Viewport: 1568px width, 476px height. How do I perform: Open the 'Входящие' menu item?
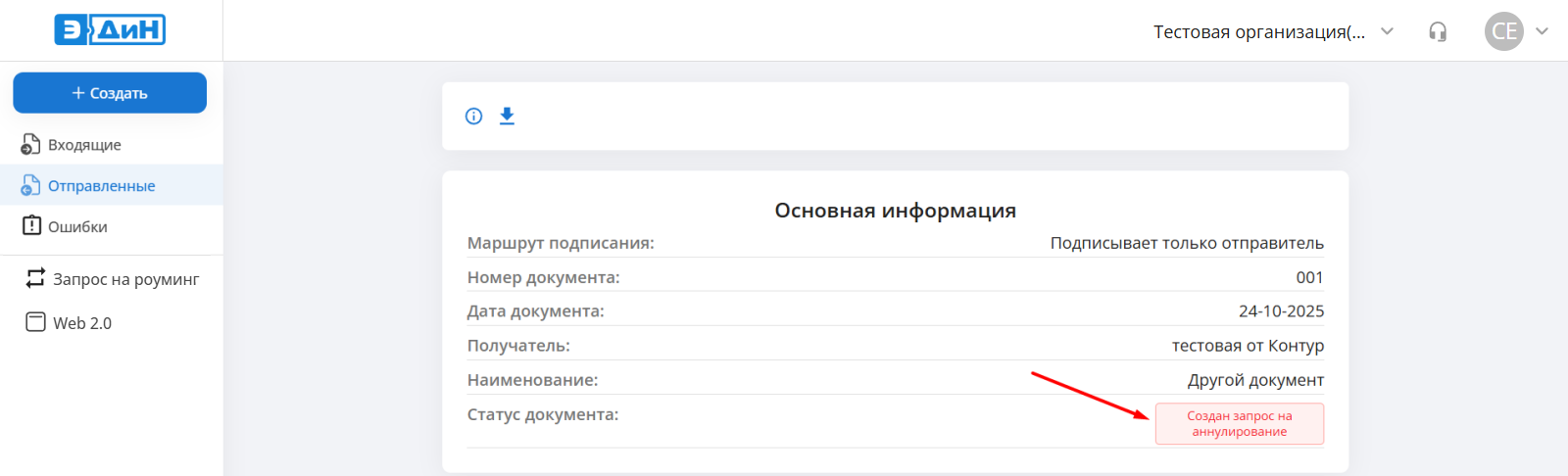85,145
